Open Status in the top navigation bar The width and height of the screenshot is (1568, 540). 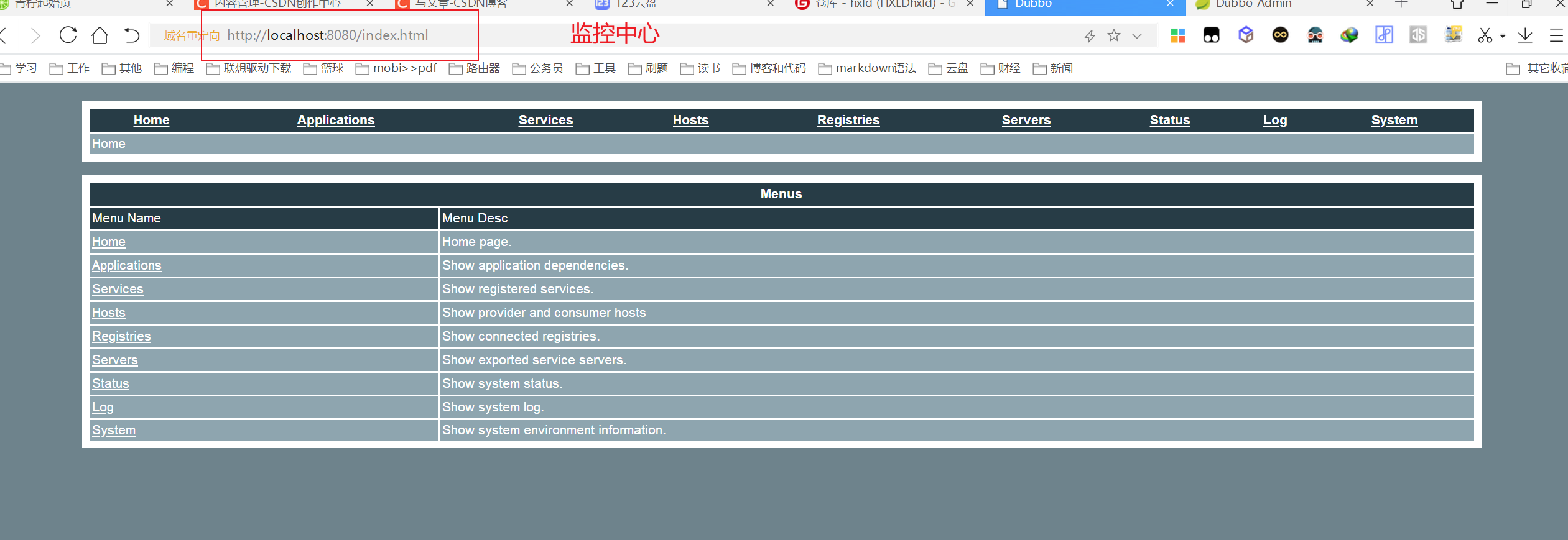tap(1169, 120)
